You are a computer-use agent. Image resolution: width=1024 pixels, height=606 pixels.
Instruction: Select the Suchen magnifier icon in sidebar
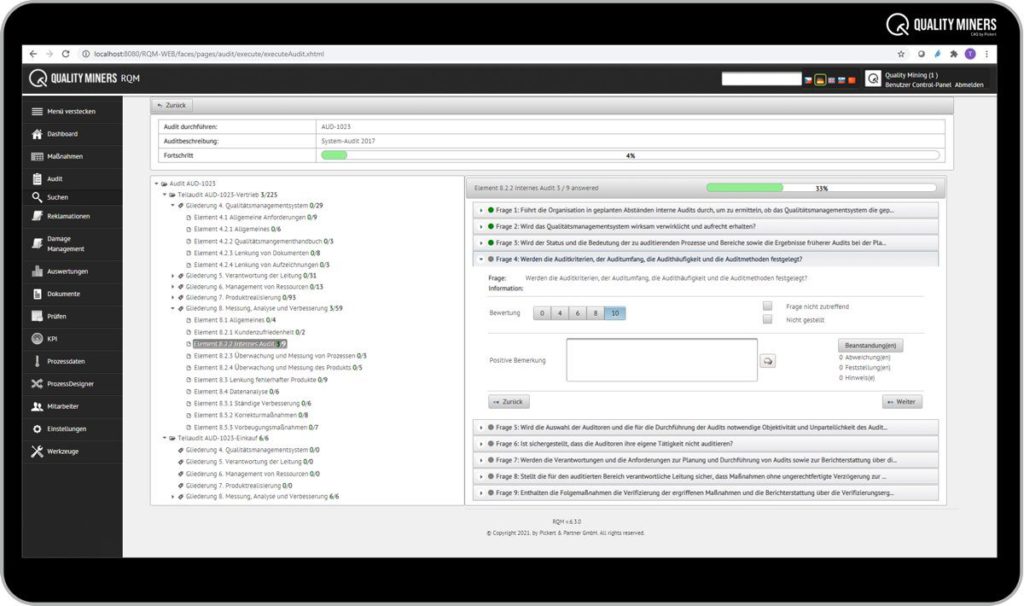click(35, 197)
